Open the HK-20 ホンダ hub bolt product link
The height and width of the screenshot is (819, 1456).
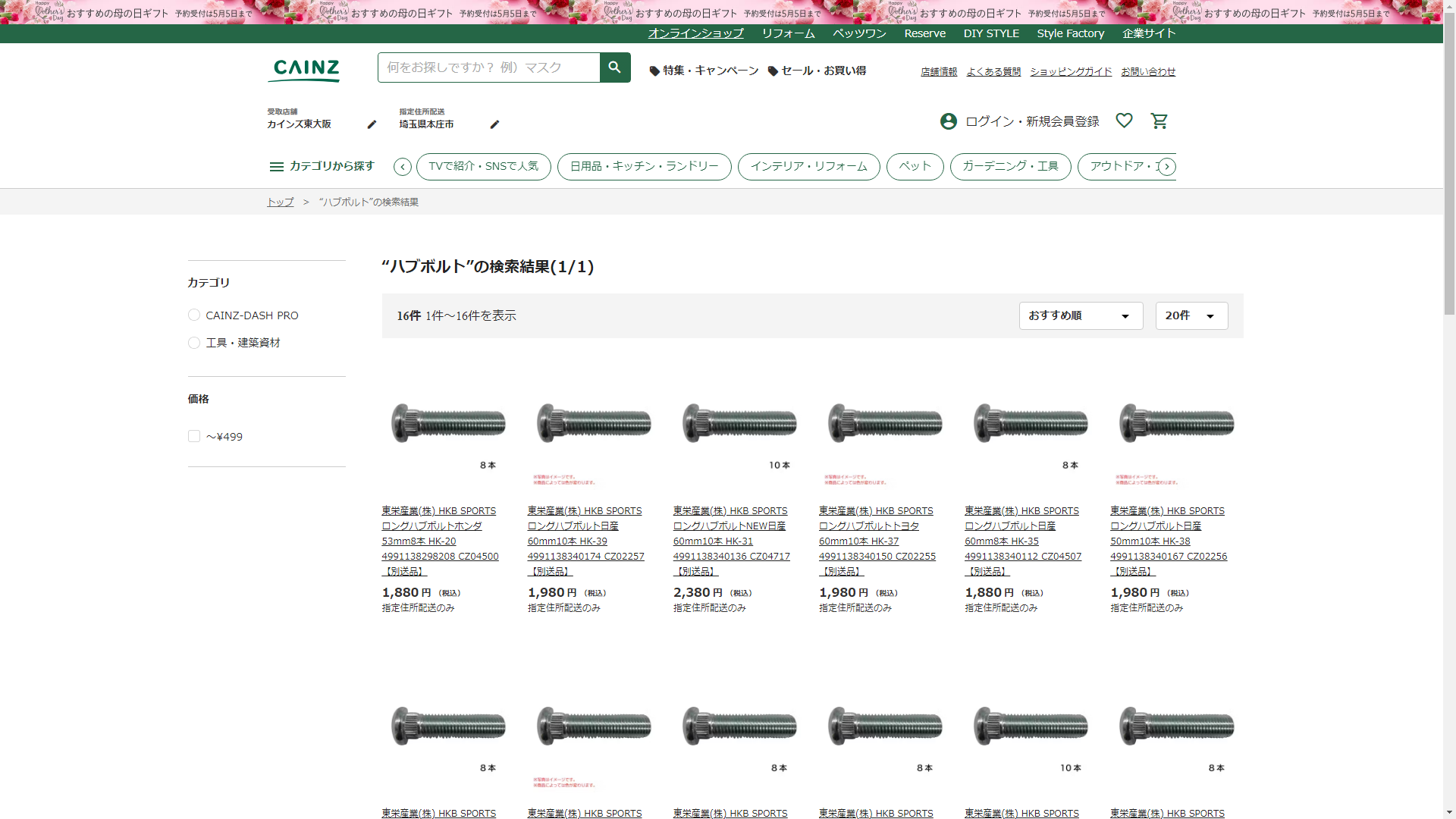tap(440, 541)
